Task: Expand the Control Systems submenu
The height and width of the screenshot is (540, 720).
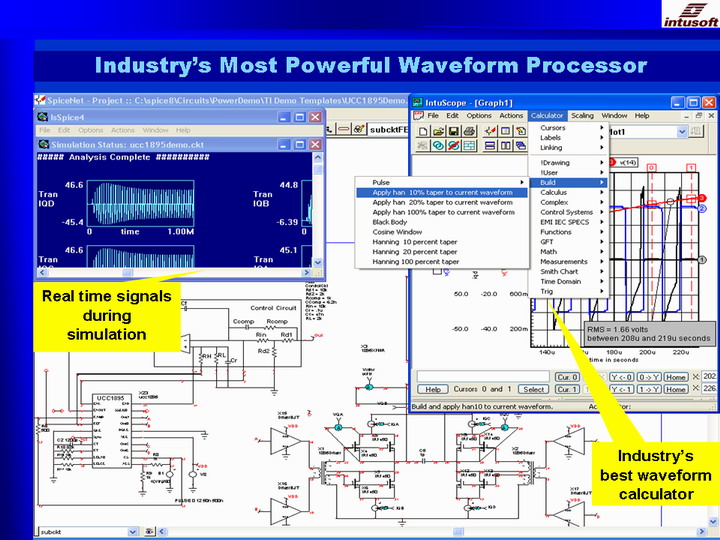Action: (x=568, y=212)
